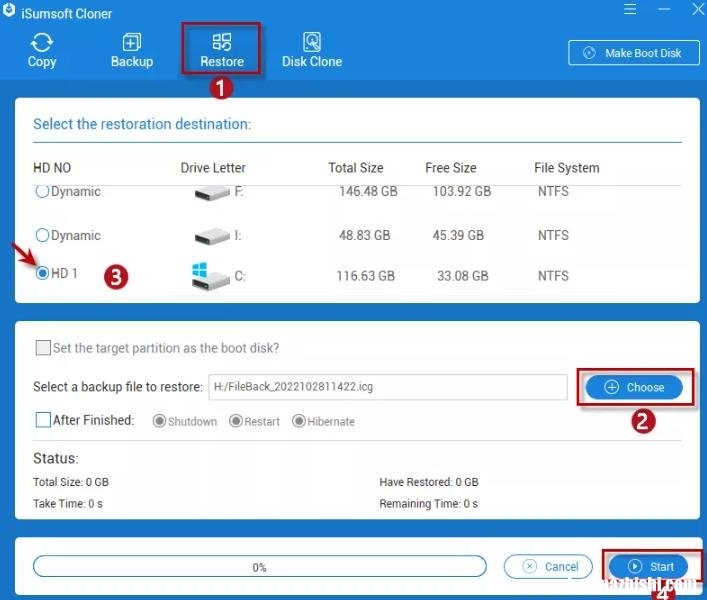Image resolution: width=707 pixels, height=600 pixels.
Task: Select the Hibernate radio option
Action: click(x=298, y=421)
